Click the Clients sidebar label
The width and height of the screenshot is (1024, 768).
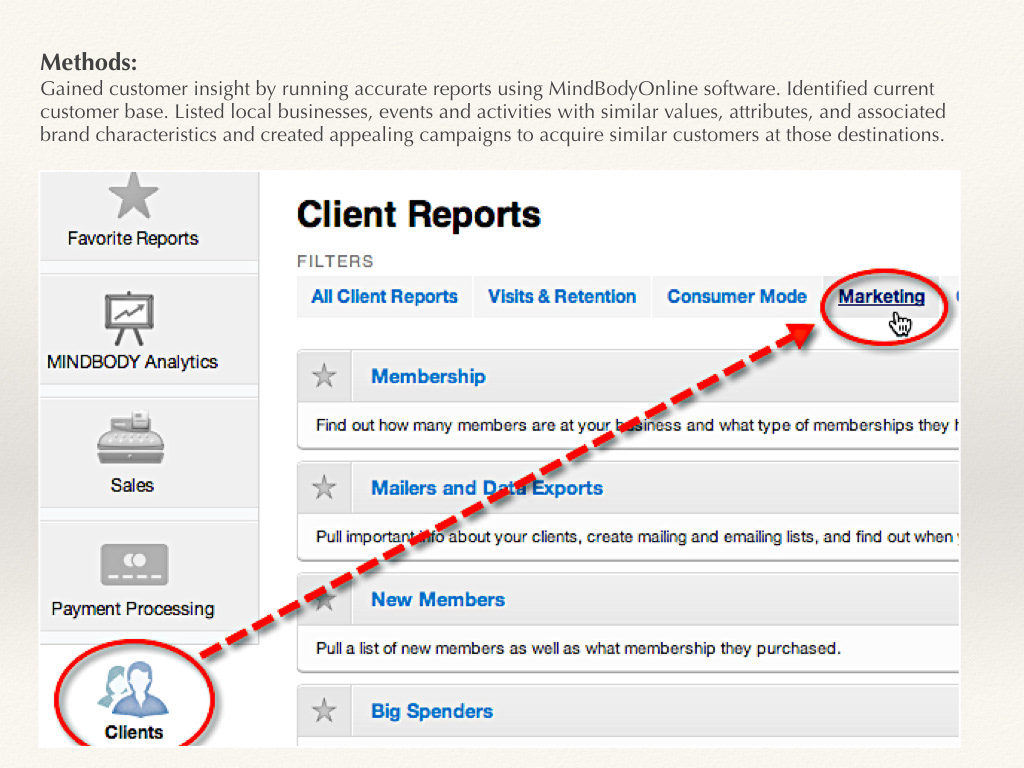[134, 732]
